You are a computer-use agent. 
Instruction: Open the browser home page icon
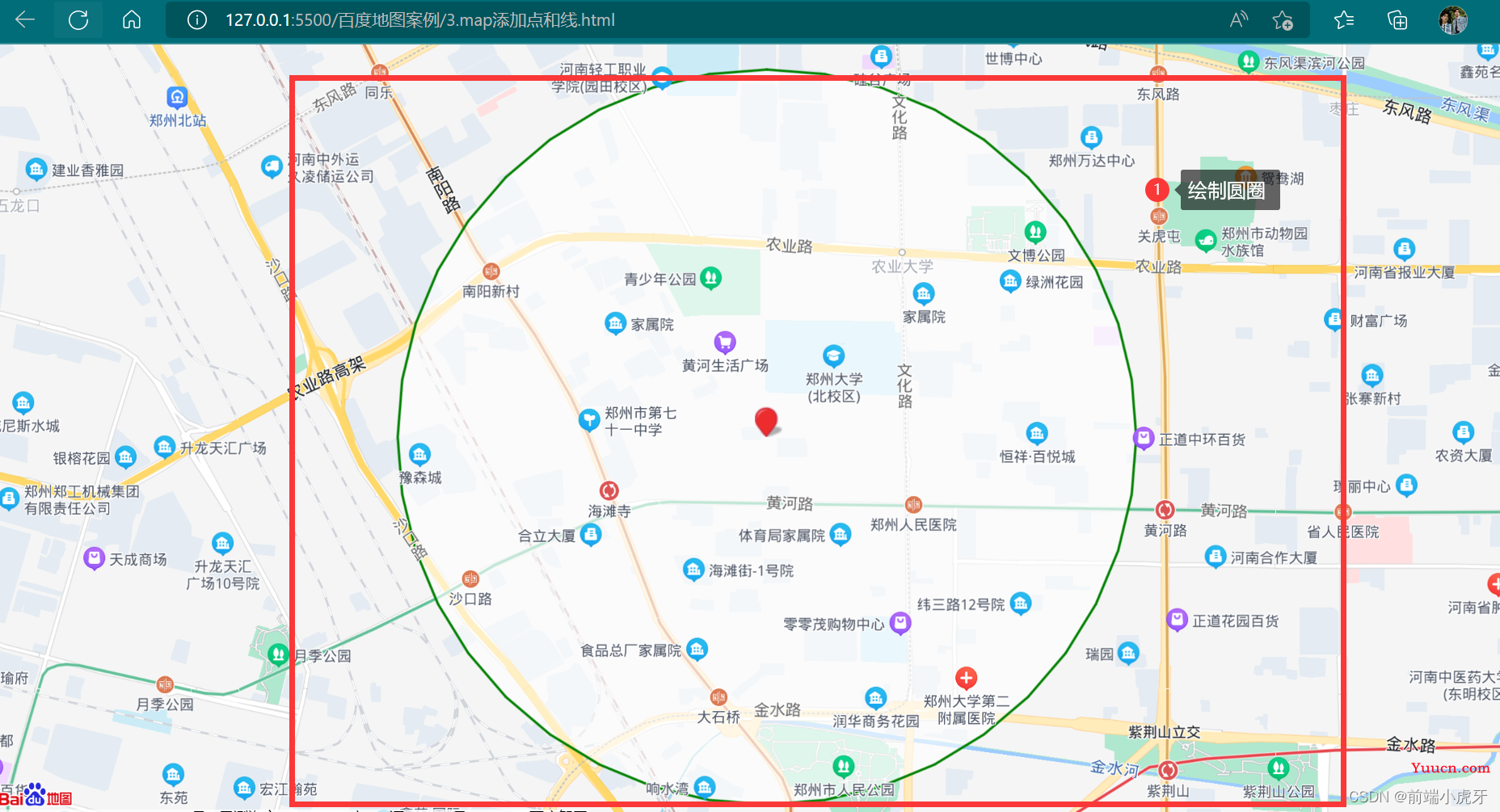click(x=132, y=20)
